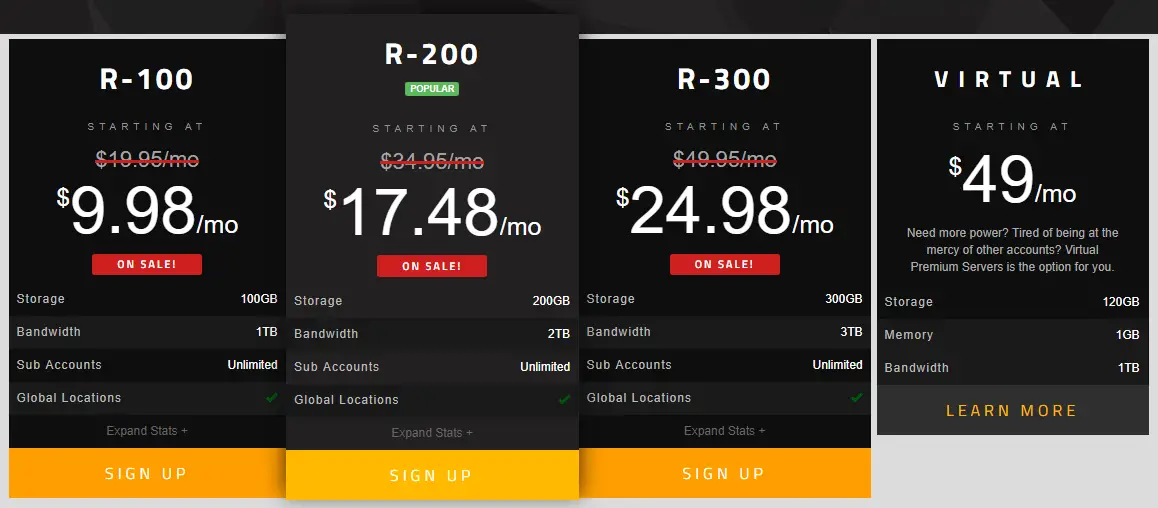The image size is (1158, 508).
Task: Click the green POPULAR badge under R-200
Action: [x=432, y=89]
